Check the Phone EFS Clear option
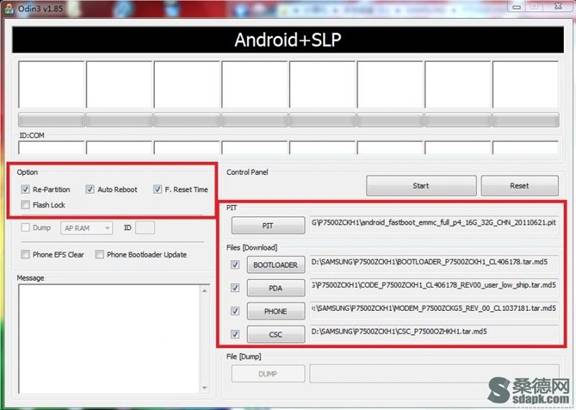 coord(25,254)
